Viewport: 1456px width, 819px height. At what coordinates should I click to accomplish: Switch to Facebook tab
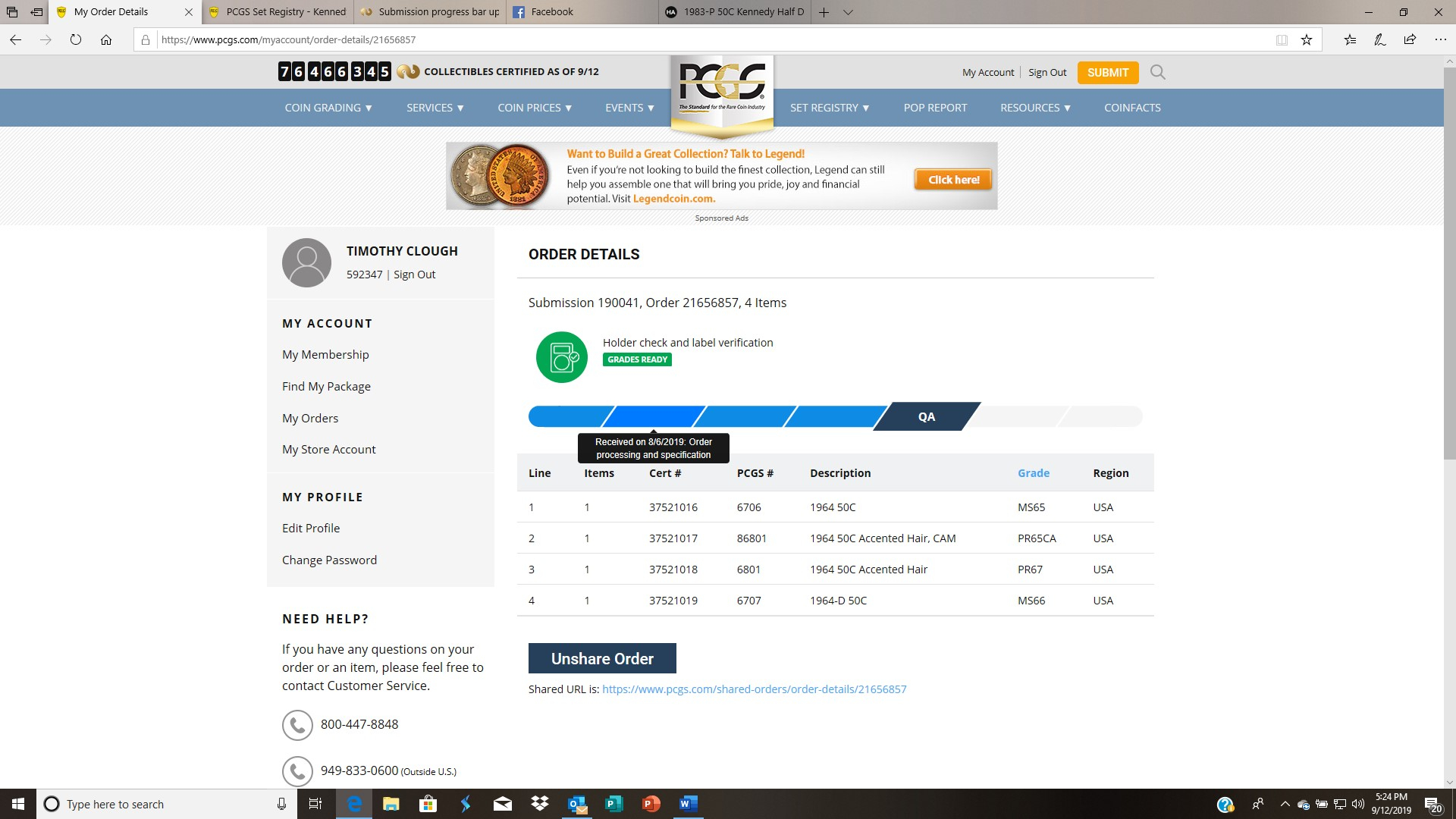click(x=582, y=12)
